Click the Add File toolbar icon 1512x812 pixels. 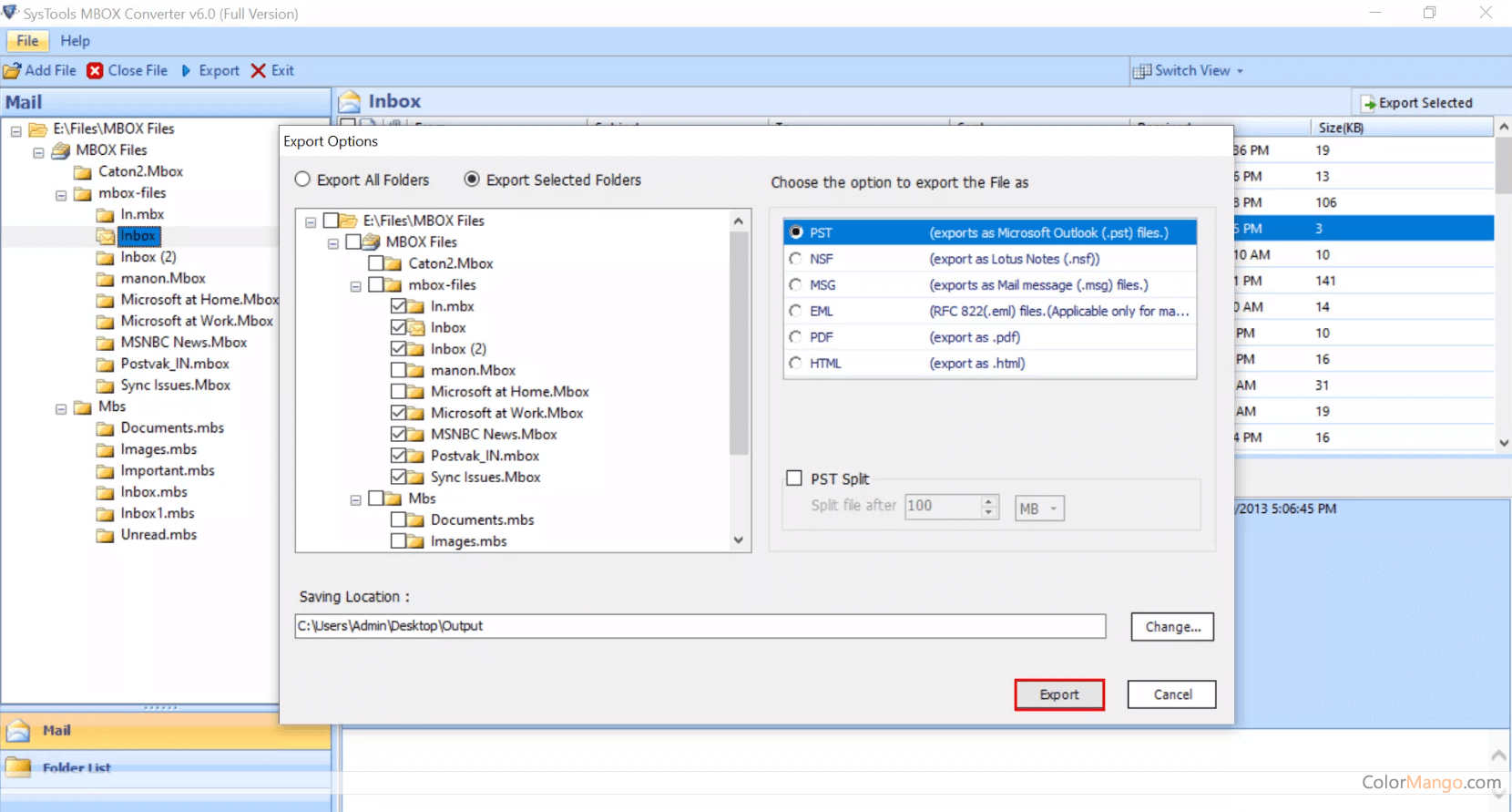12,71
